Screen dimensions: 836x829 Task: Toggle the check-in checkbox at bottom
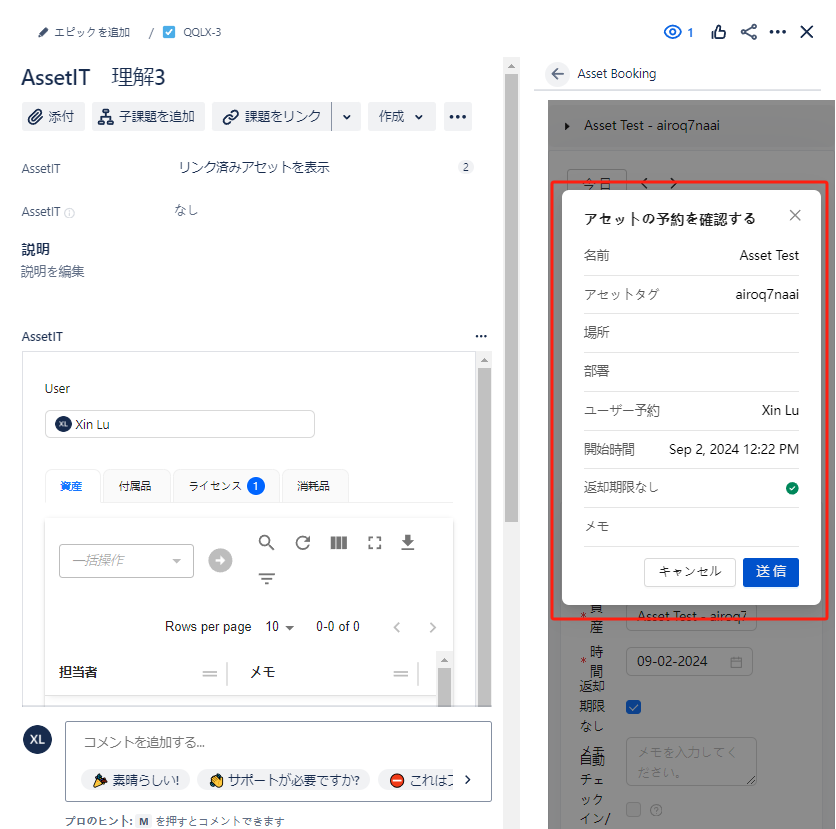633,808
